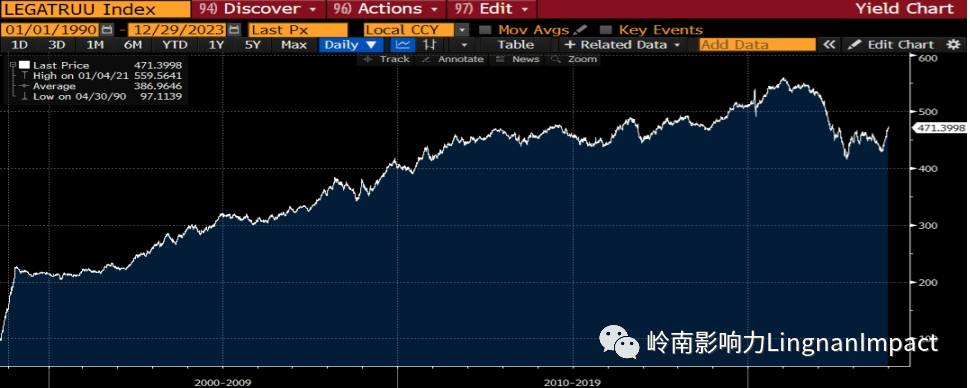Select the candlestick bar chart icon
The height and width of the screenshot is (388, 970).
click(x=430, y=45)
